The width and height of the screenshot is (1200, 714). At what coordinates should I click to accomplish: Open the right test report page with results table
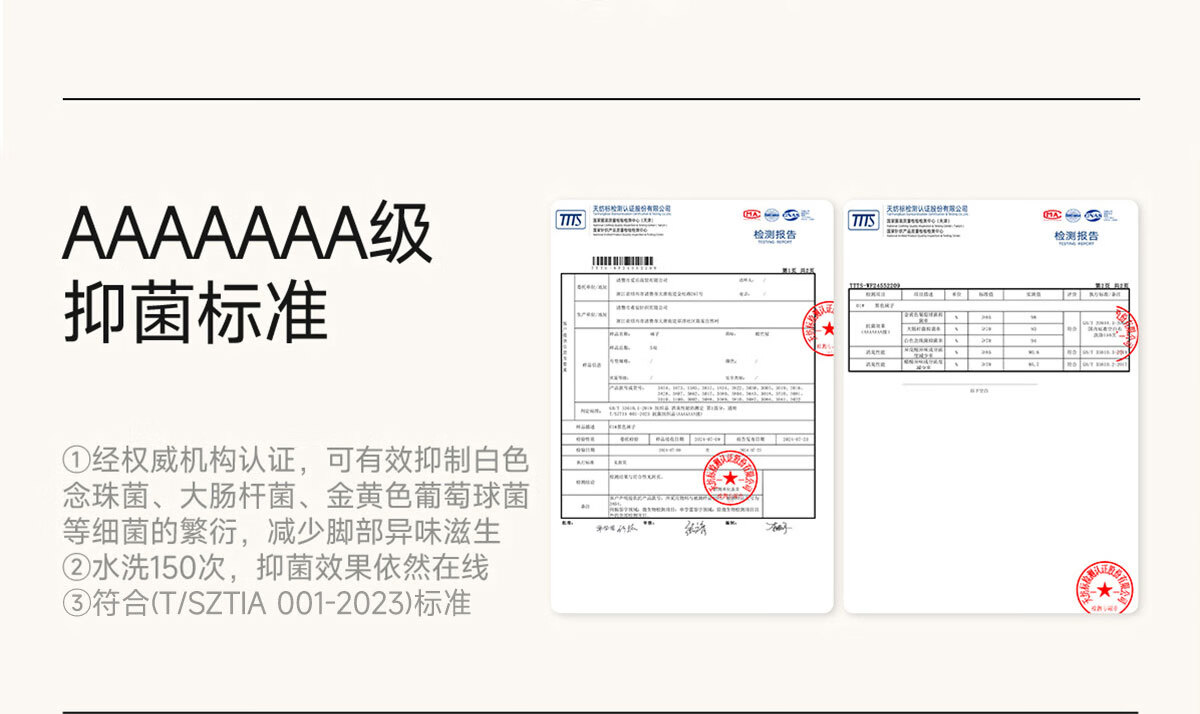[990, 406]
